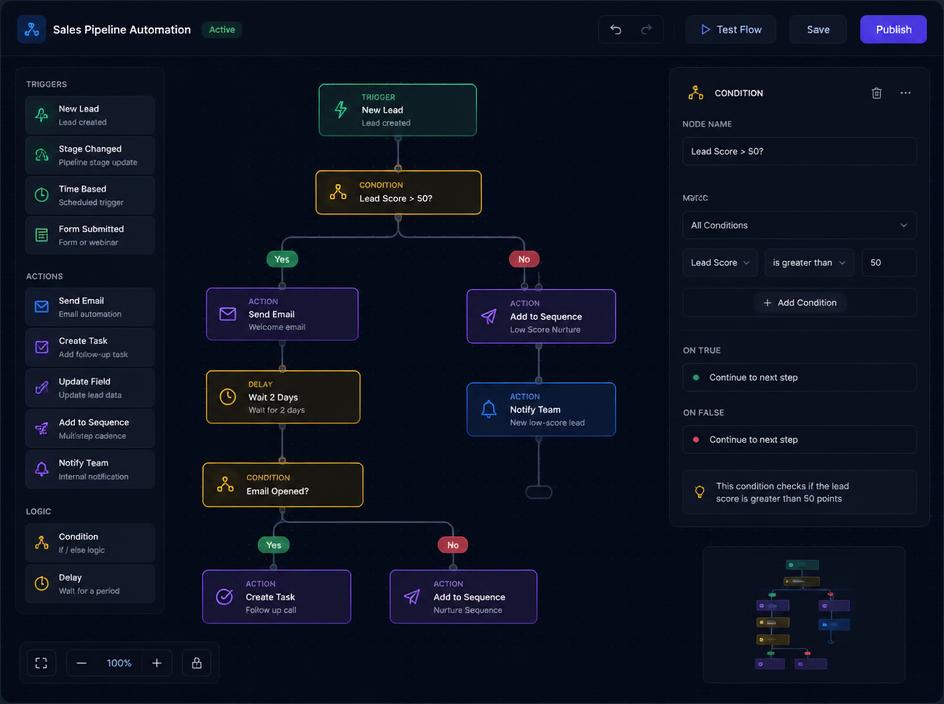
Task: Pick the Update Field action
Action: (90, 388)
